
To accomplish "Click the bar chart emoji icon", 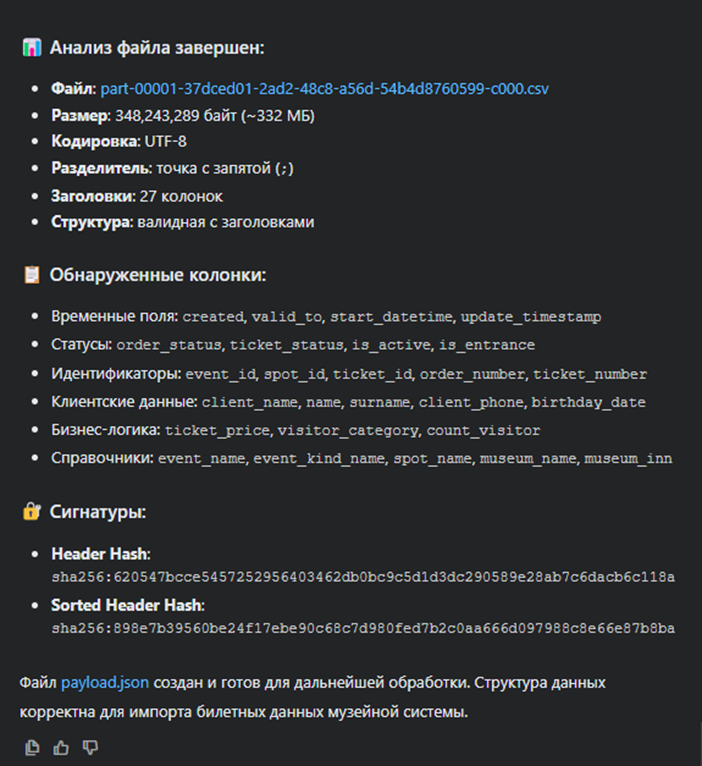I will tap(31, 48).
